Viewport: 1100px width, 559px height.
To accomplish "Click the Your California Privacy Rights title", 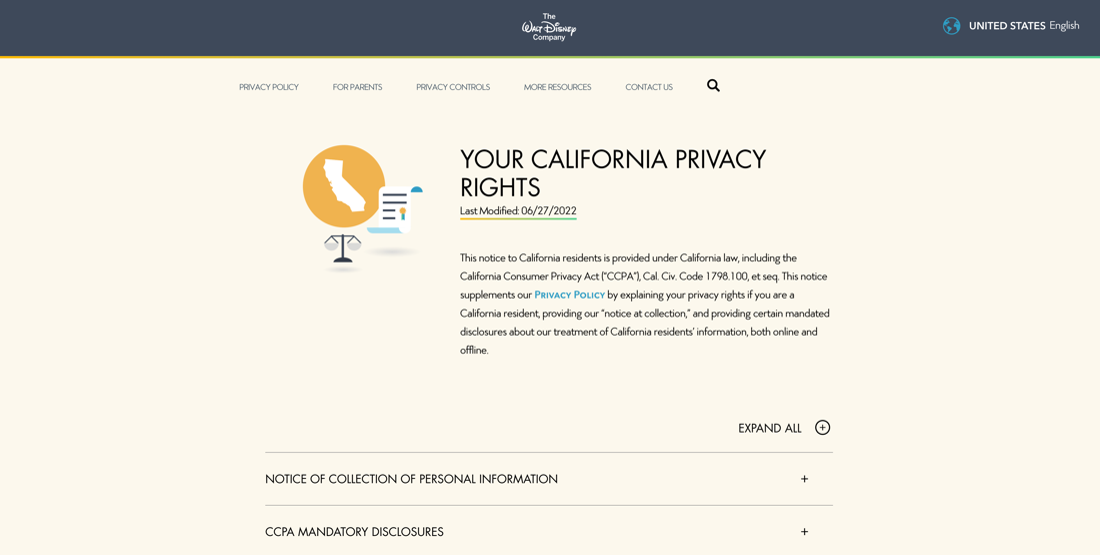I will (x=612, y=173).
